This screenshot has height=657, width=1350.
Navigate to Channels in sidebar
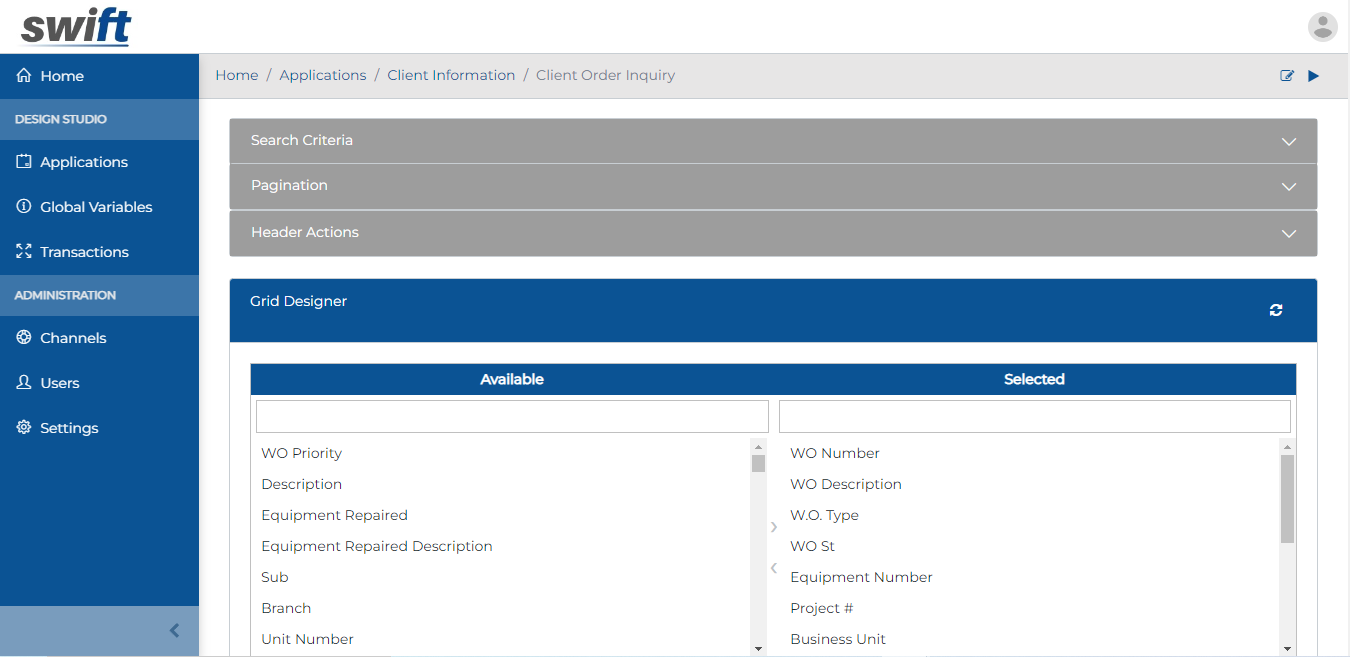[x=73, y=338]
